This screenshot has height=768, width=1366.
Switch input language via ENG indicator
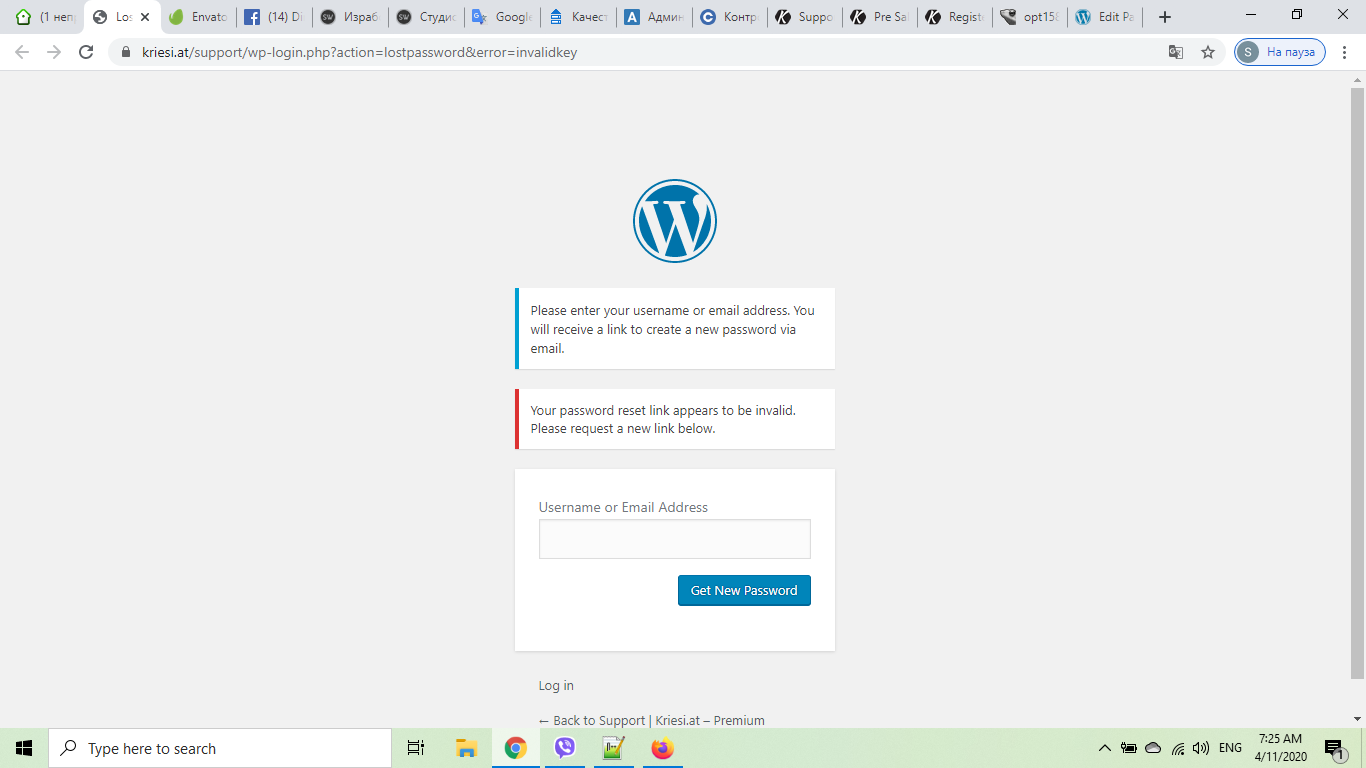(x=1230, y=748)
